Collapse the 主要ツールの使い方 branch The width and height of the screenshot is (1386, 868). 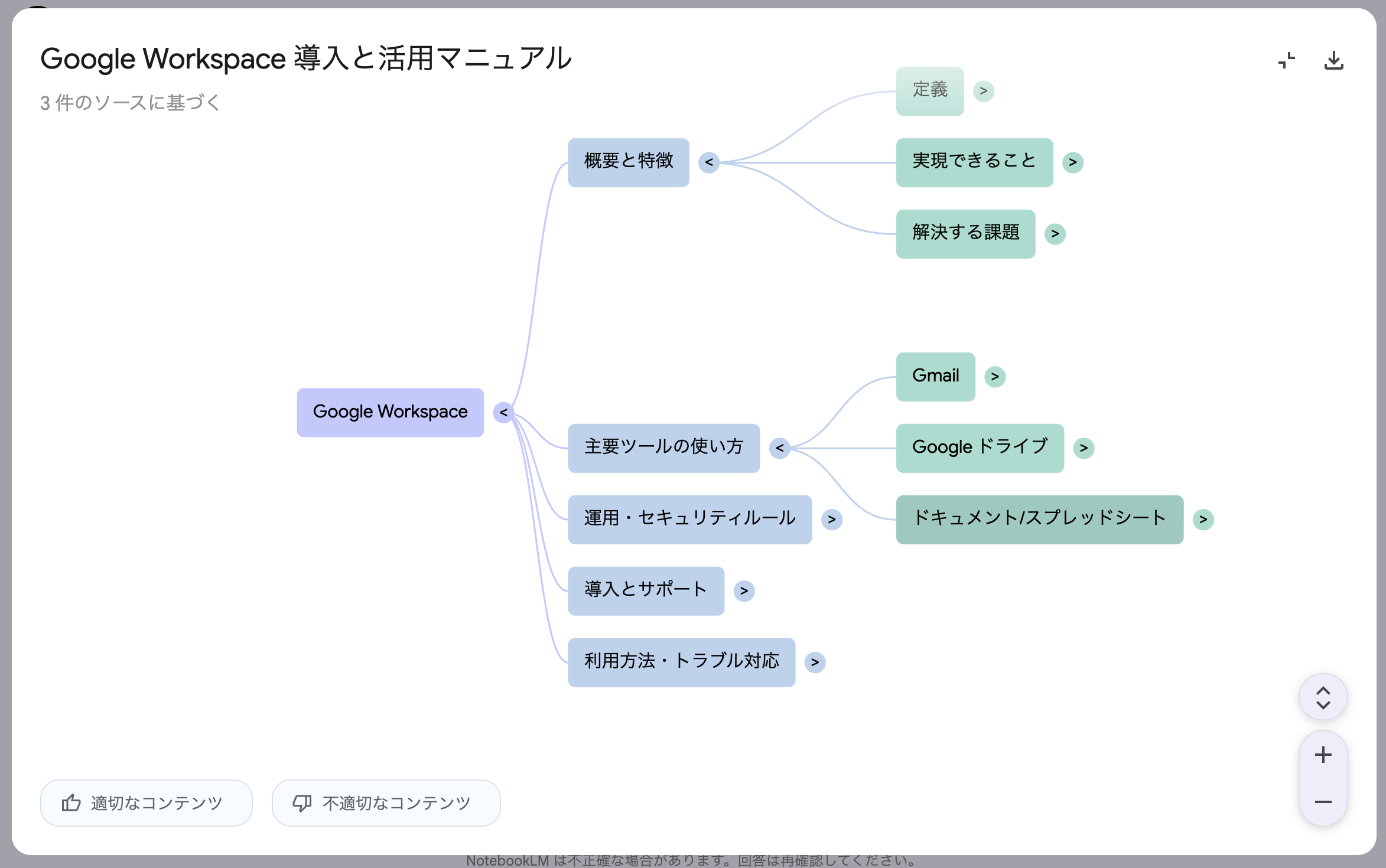tap(780, 448)
